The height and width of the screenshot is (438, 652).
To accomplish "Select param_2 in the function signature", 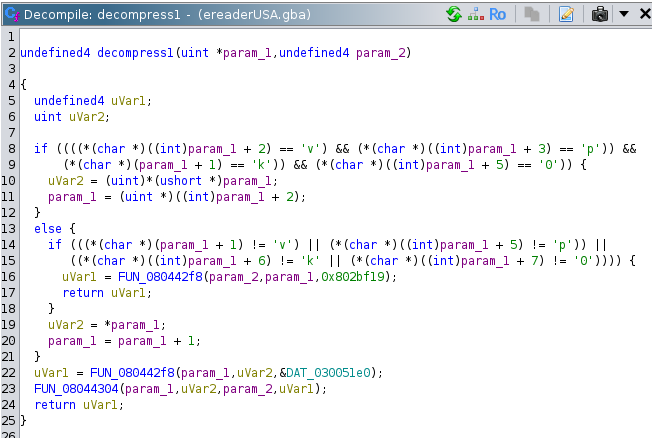I will pyautogui.click(x=380, y=53).
